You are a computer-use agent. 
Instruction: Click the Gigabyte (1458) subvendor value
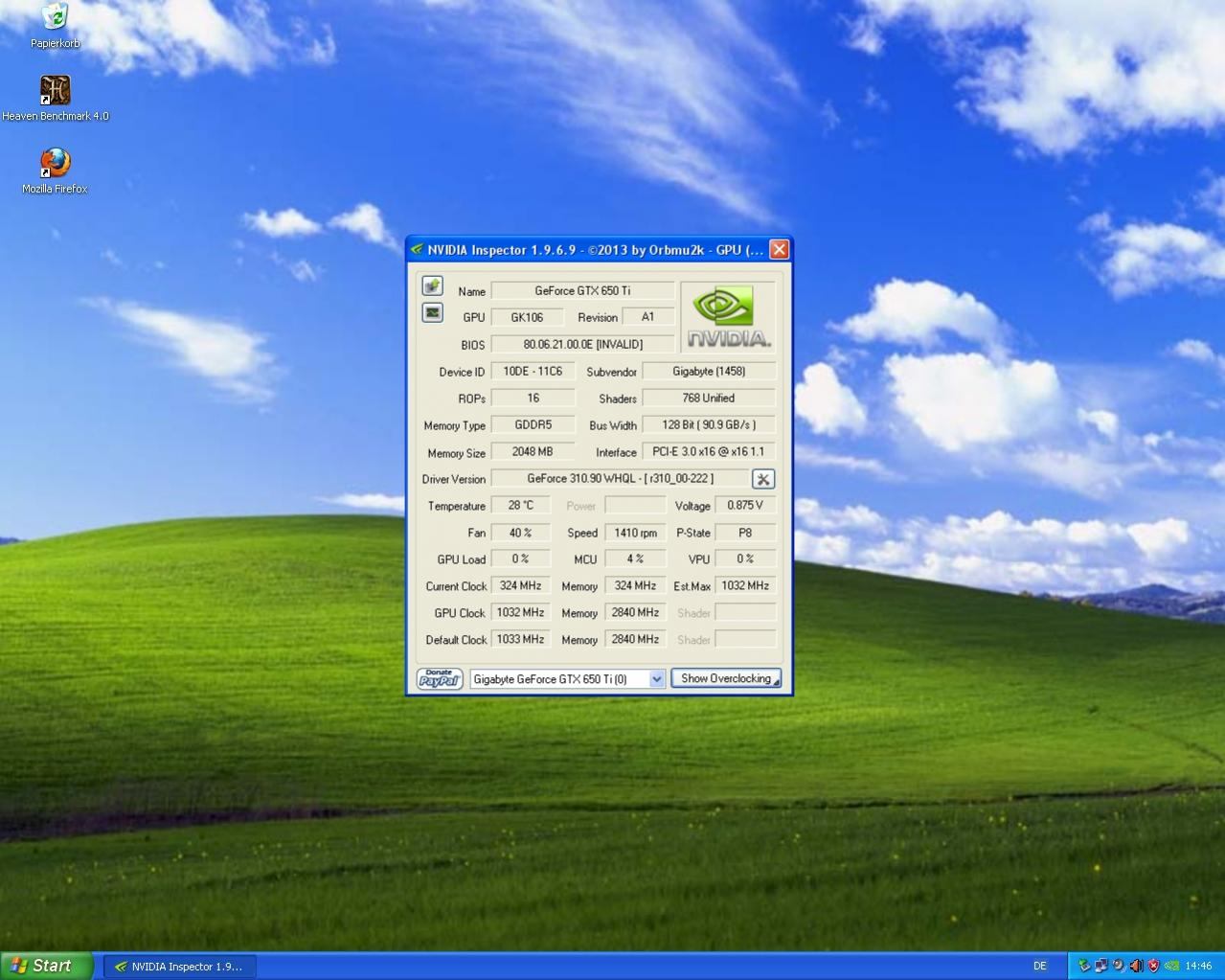tap(709, 371)
